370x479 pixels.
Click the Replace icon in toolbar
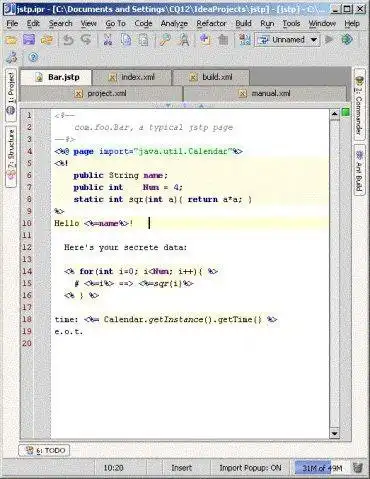pyautogui.click(x=183, y=40)
